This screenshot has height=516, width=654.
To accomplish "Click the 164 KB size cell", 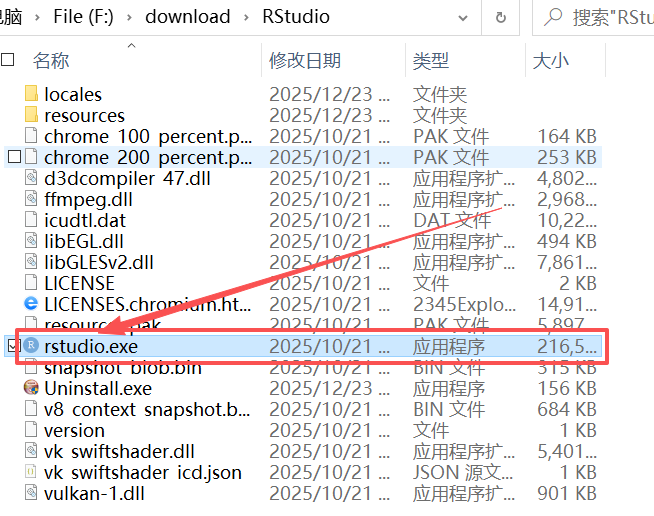I will (x=567, y=136).
